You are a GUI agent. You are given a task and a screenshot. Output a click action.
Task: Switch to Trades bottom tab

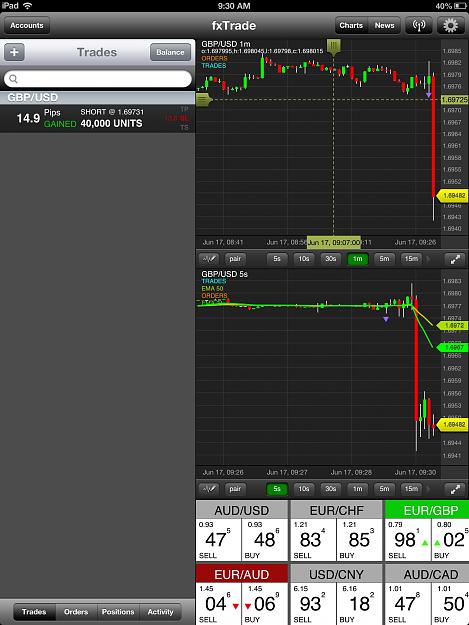point(34,611)
